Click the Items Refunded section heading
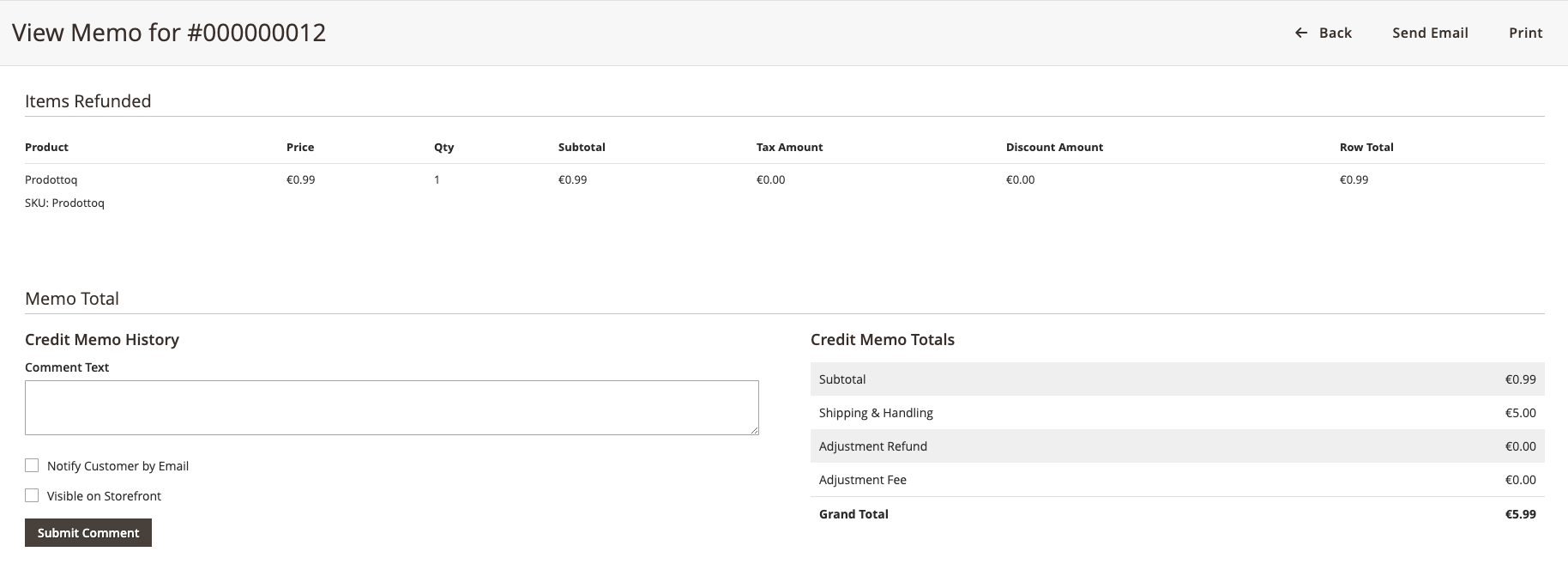This screenshot has height=576, width=1568. click(x=87, y=101)
